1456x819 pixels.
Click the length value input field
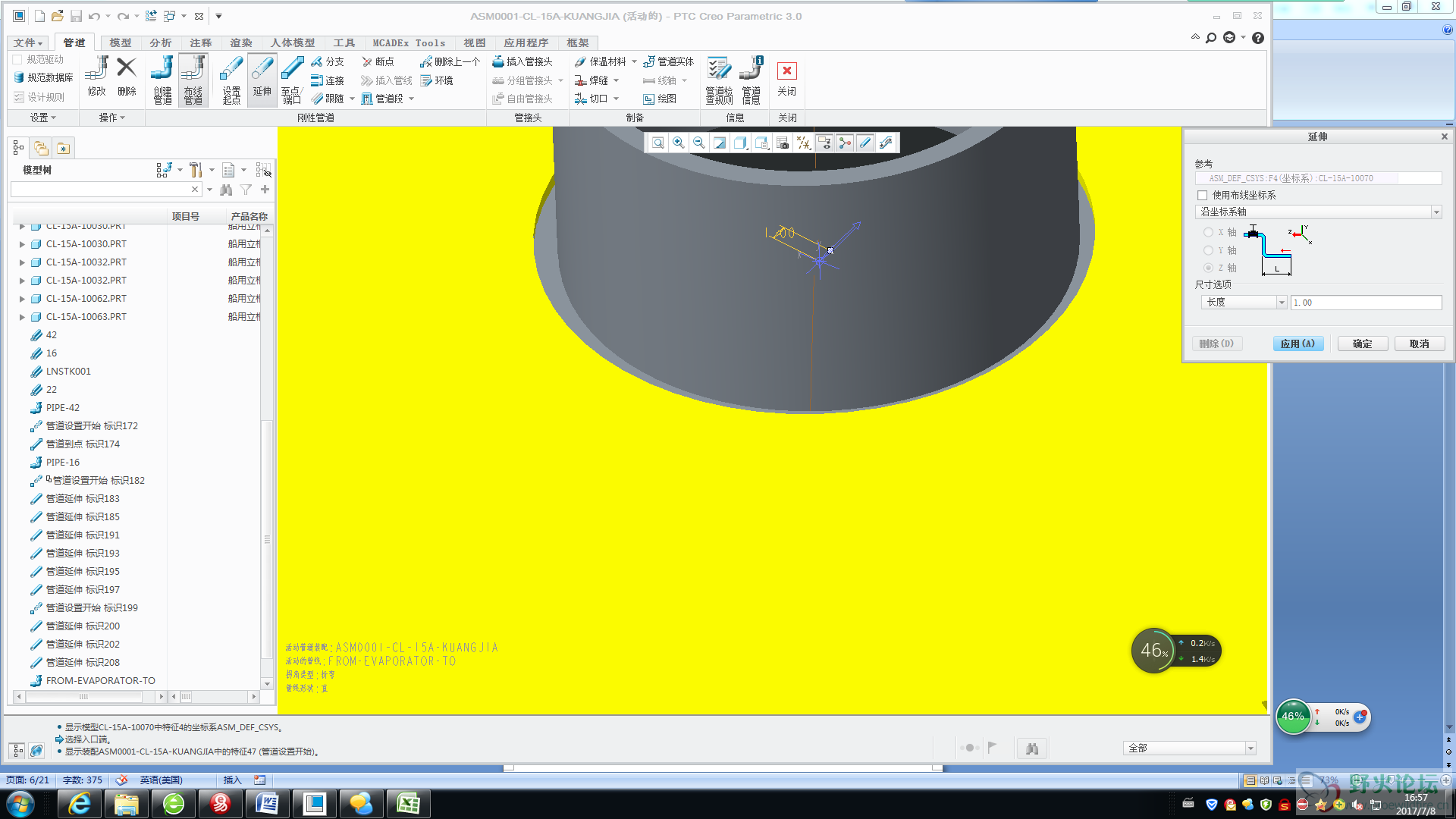coord(1367,303)
